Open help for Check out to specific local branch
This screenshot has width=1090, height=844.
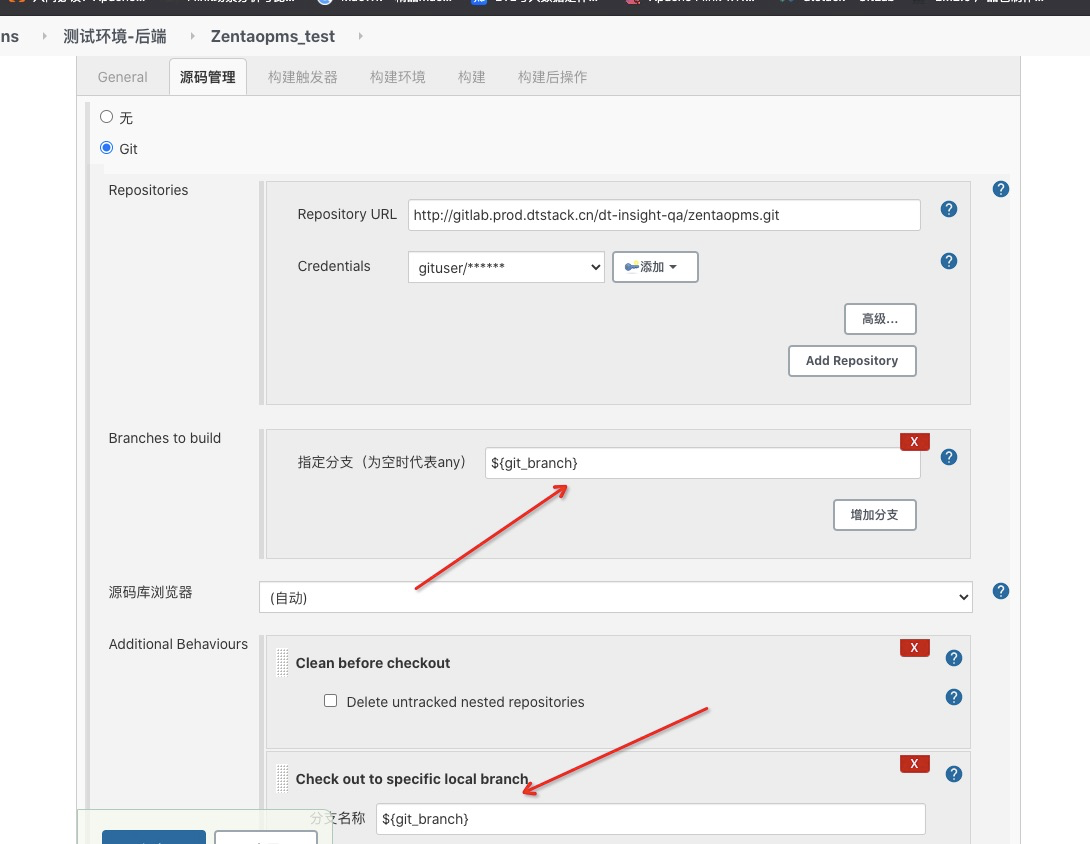click(954, 774)
